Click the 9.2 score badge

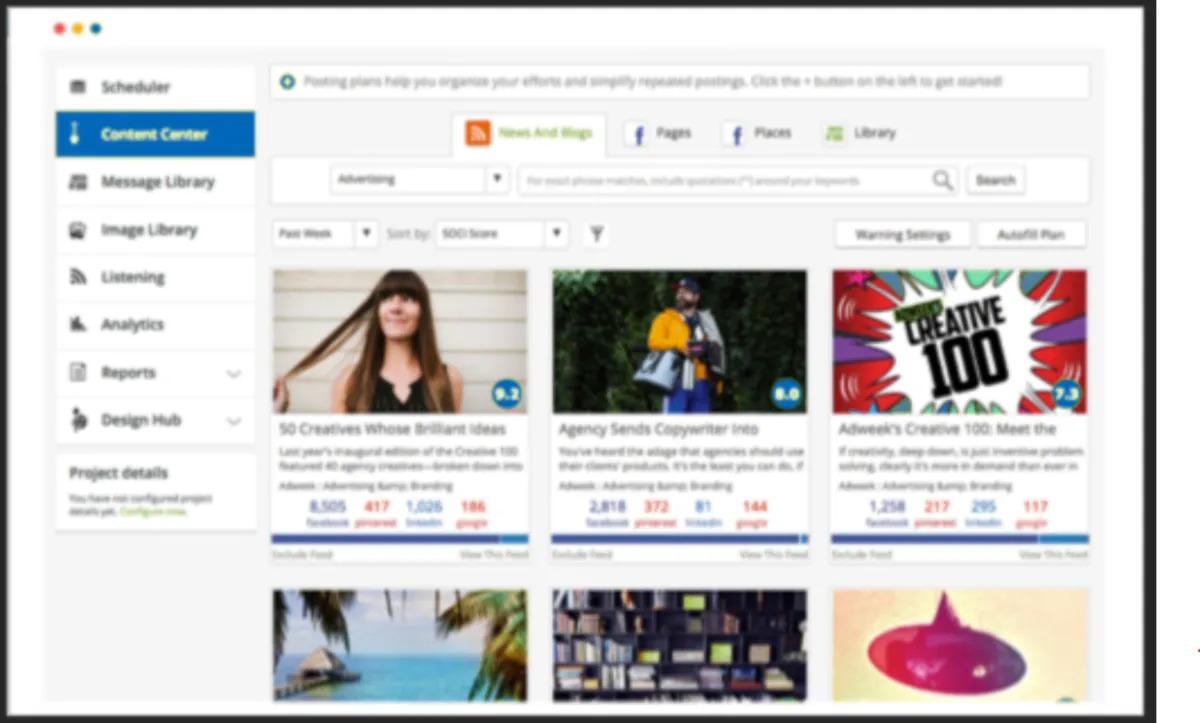coord(506,395)
